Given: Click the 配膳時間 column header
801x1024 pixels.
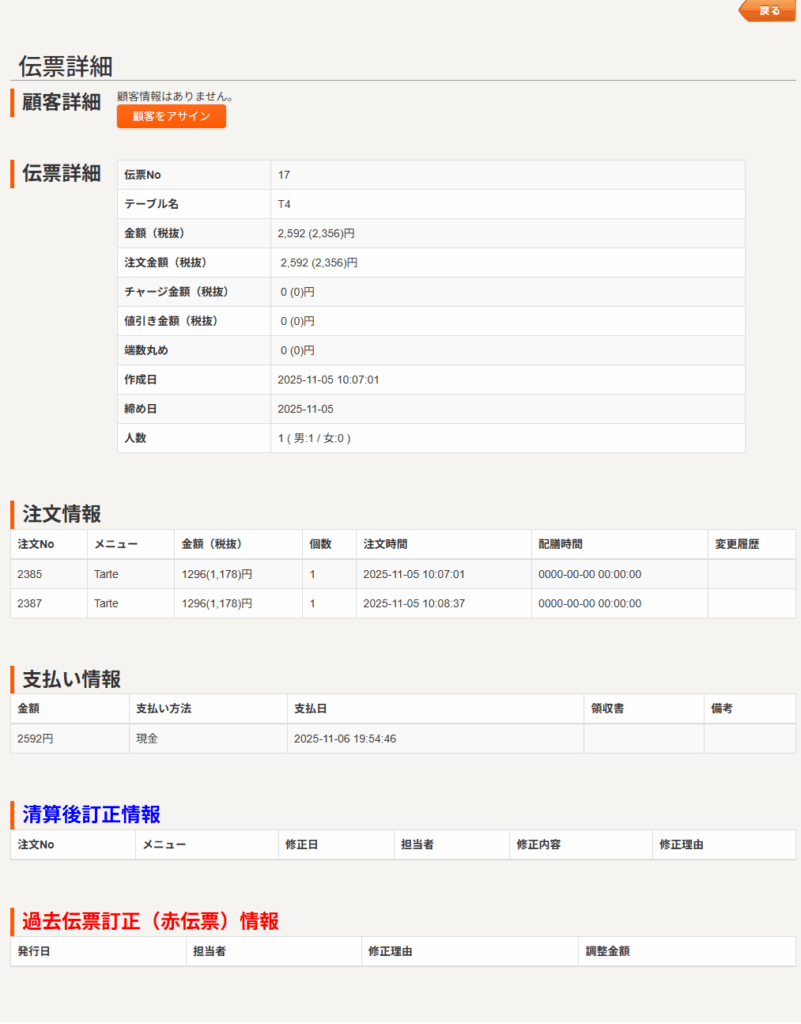Looking at the screenshot, I should 560,544.
